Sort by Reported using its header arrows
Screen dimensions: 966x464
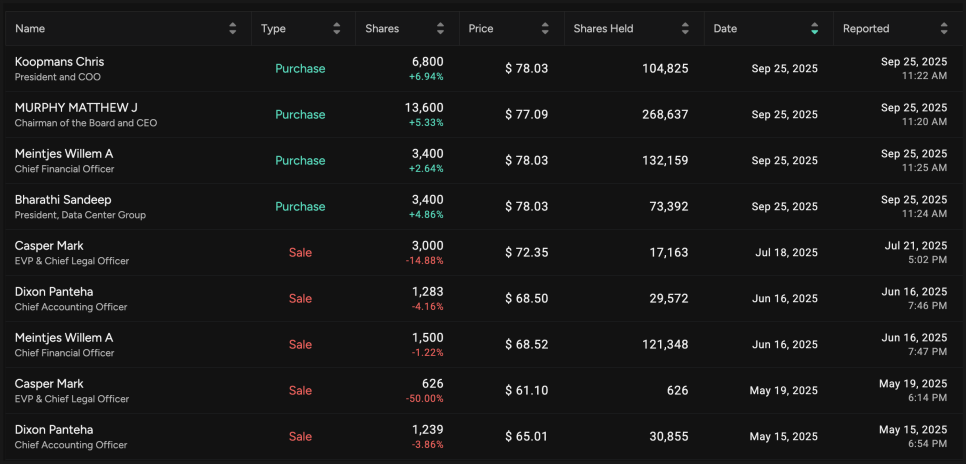click(944, 29)
